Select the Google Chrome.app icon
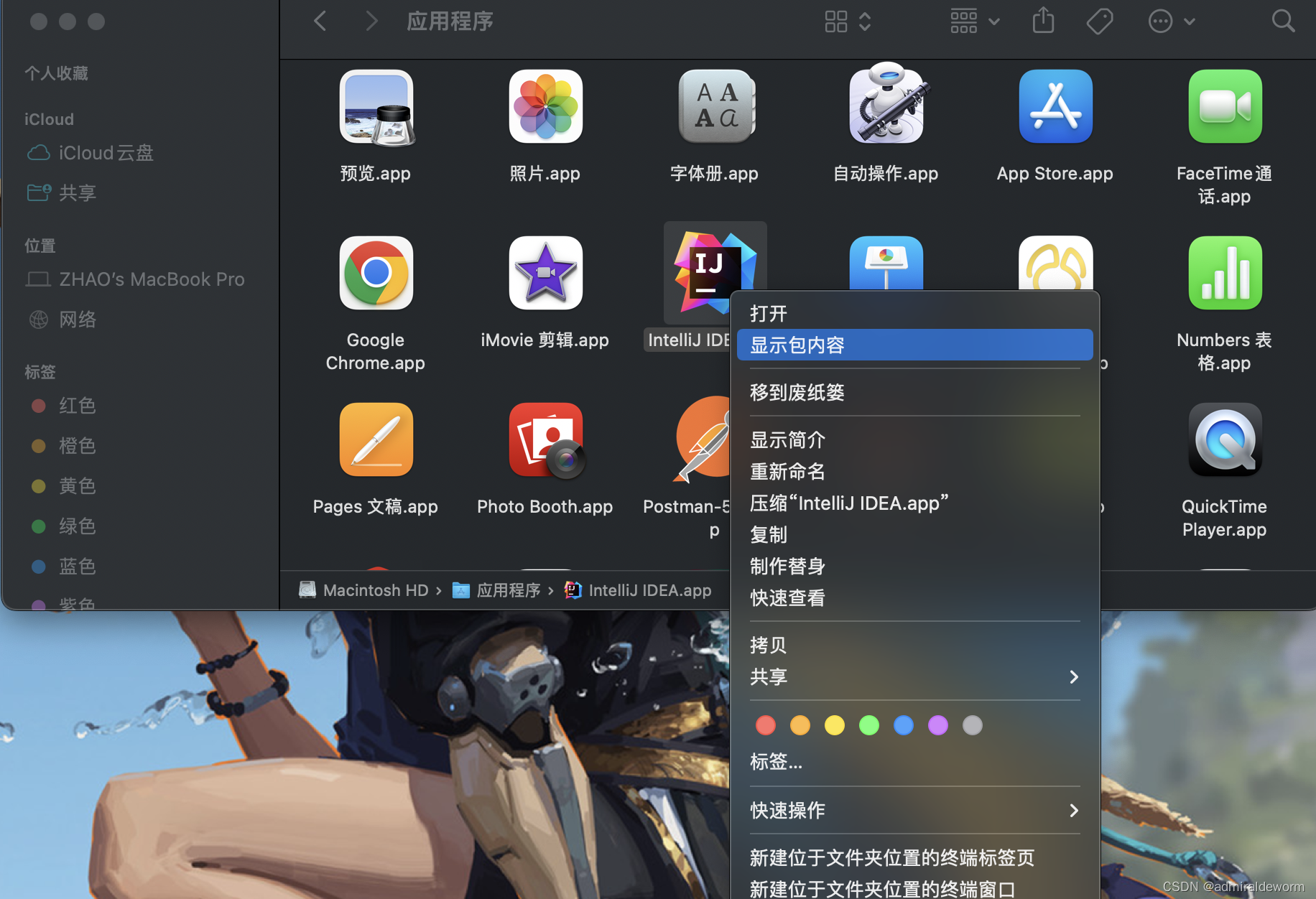Screen dimensions: 1316x899 [376, 273]
